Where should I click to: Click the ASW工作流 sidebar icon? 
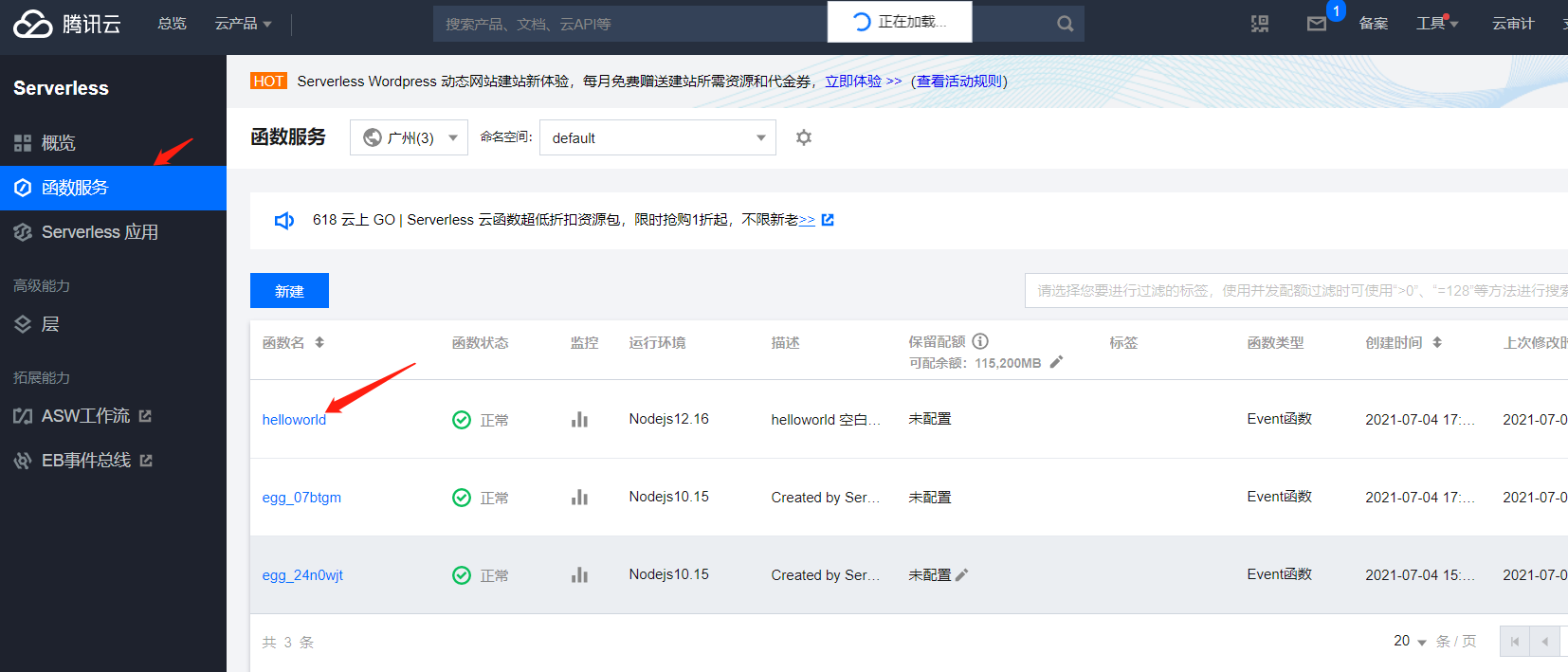(x=23, y=416)
